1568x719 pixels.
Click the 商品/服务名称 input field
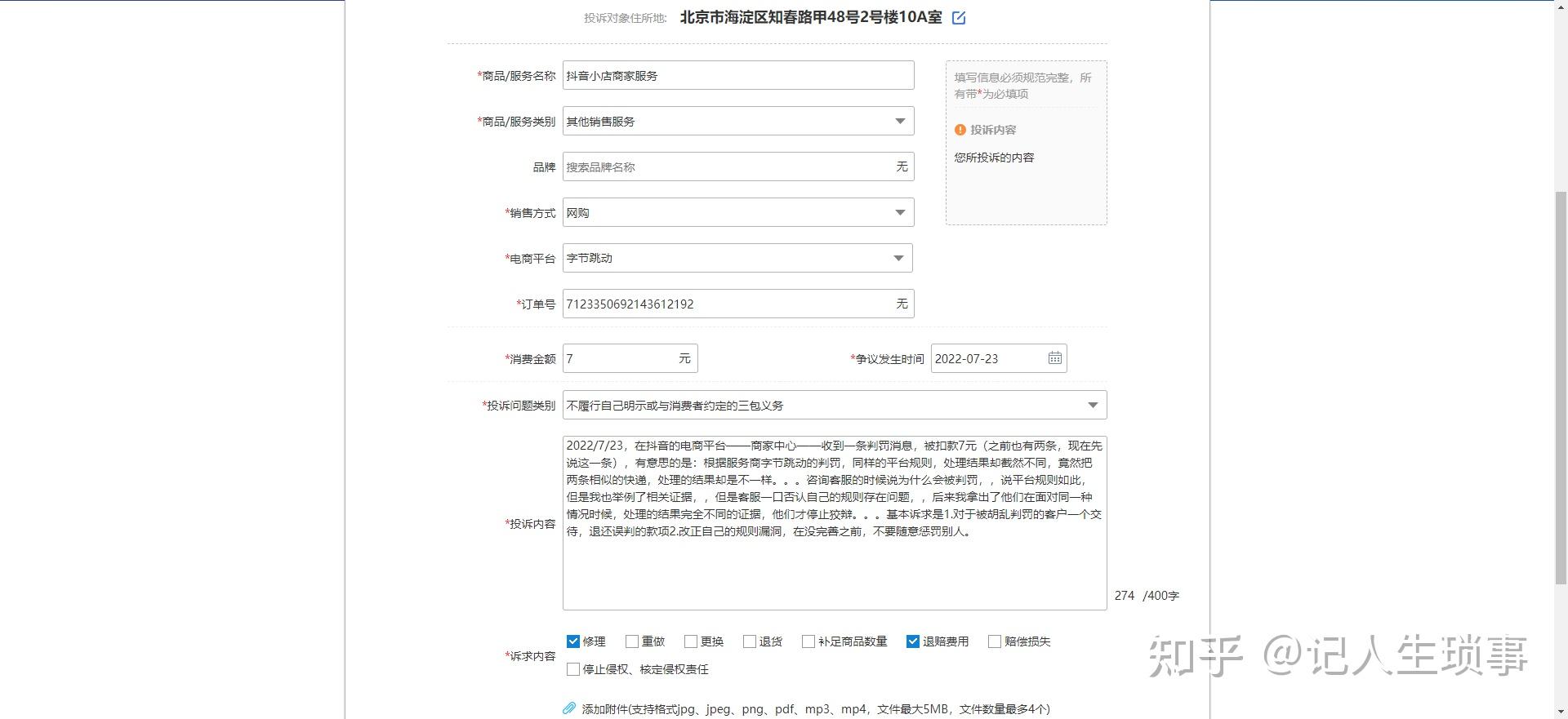[738, 76]
